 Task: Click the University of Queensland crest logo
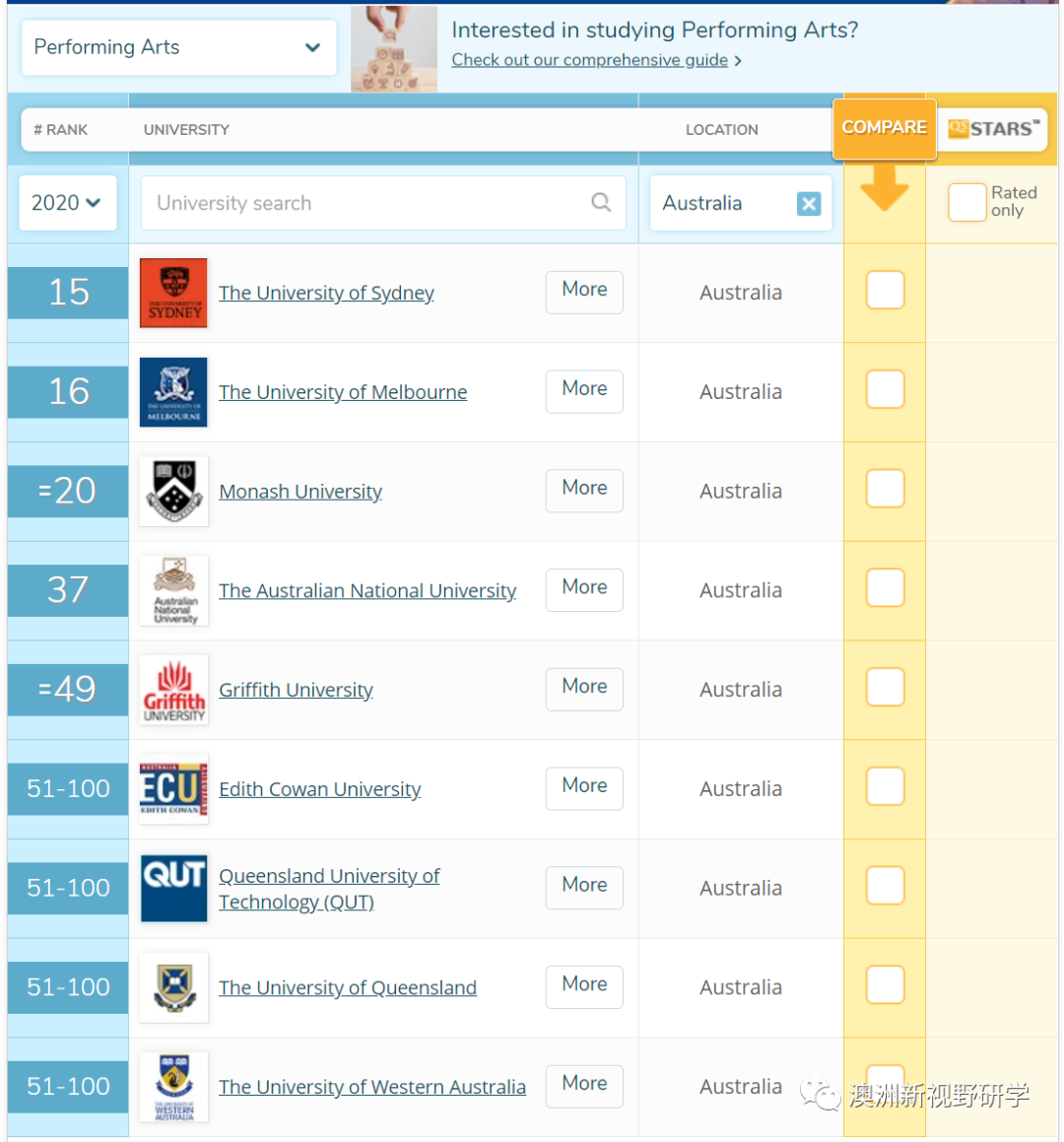point(173,987)
